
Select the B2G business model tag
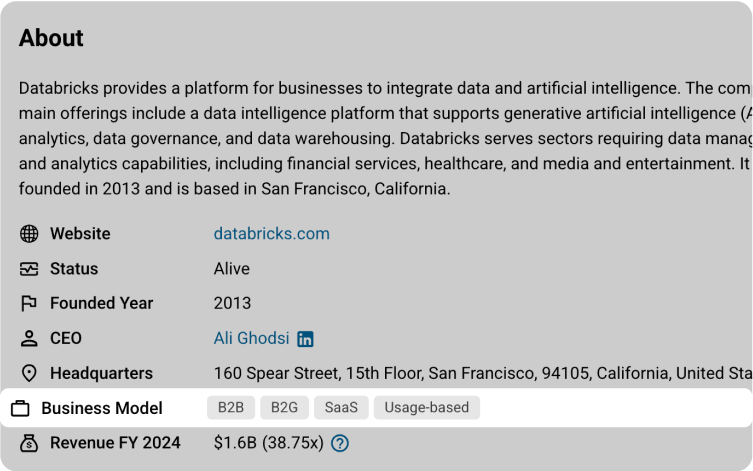pyautogui.click(x=285, y=408)
